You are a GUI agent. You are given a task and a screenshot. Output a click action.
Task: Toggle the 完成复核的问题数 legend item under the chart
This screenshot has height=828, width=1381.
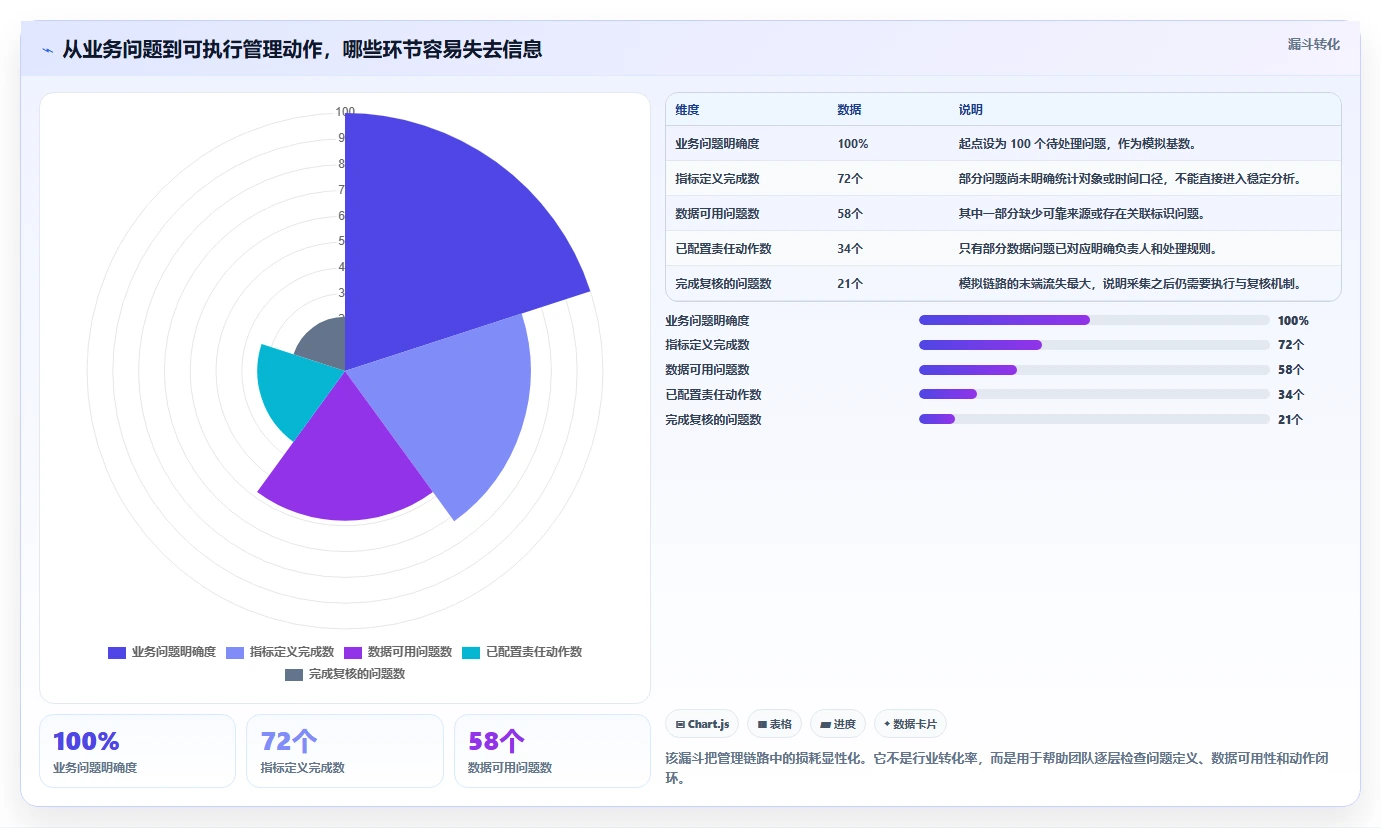(345, 674)
